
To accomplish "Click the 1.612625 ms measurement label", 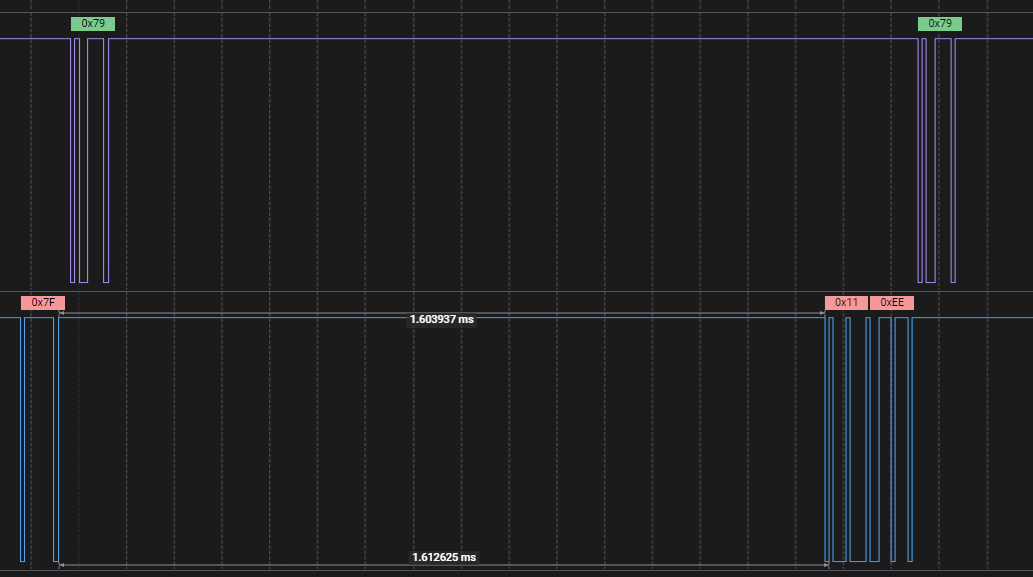I will coord(441,557).
